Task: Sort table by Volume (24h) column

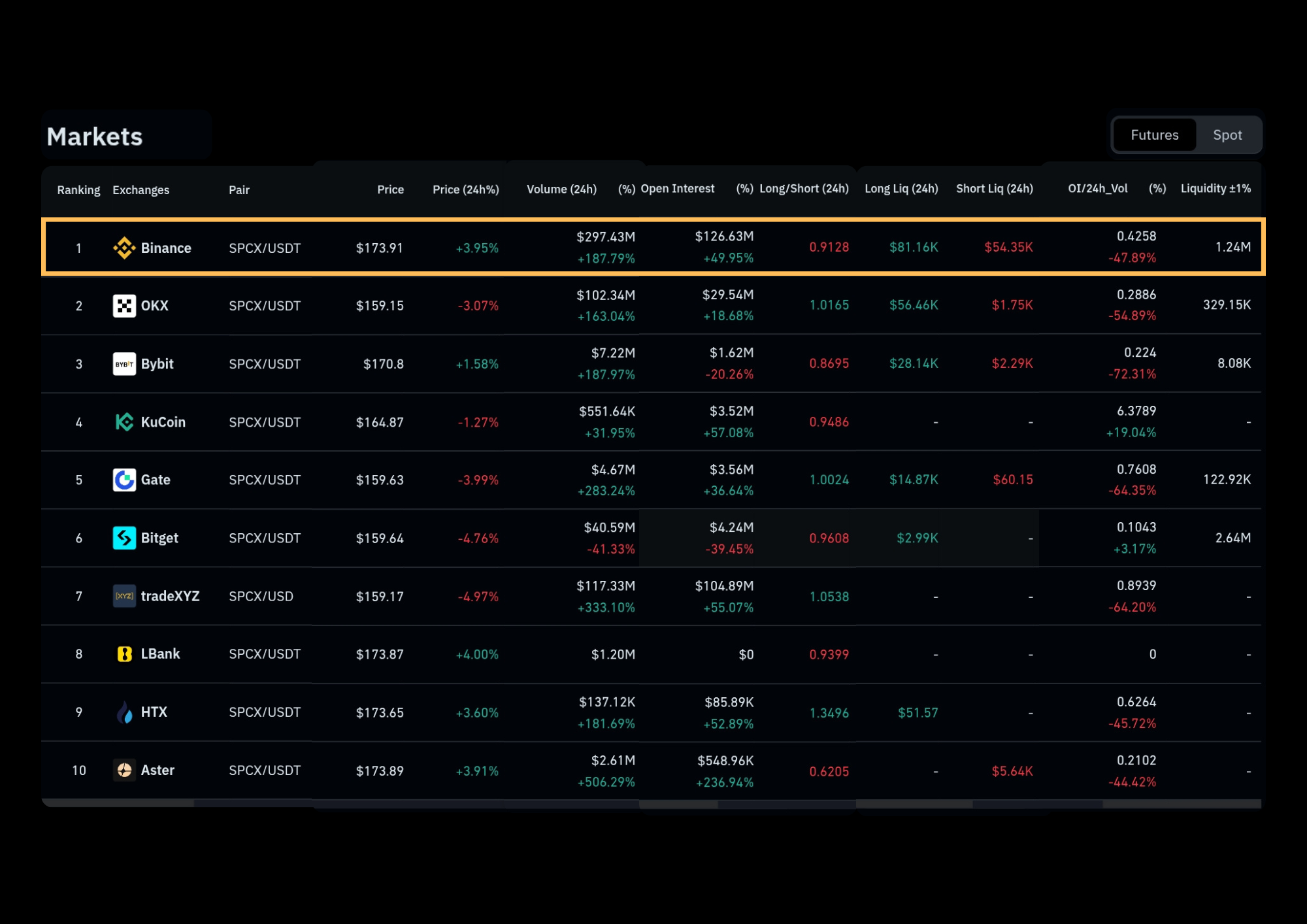Action: [x=561, y=190]
